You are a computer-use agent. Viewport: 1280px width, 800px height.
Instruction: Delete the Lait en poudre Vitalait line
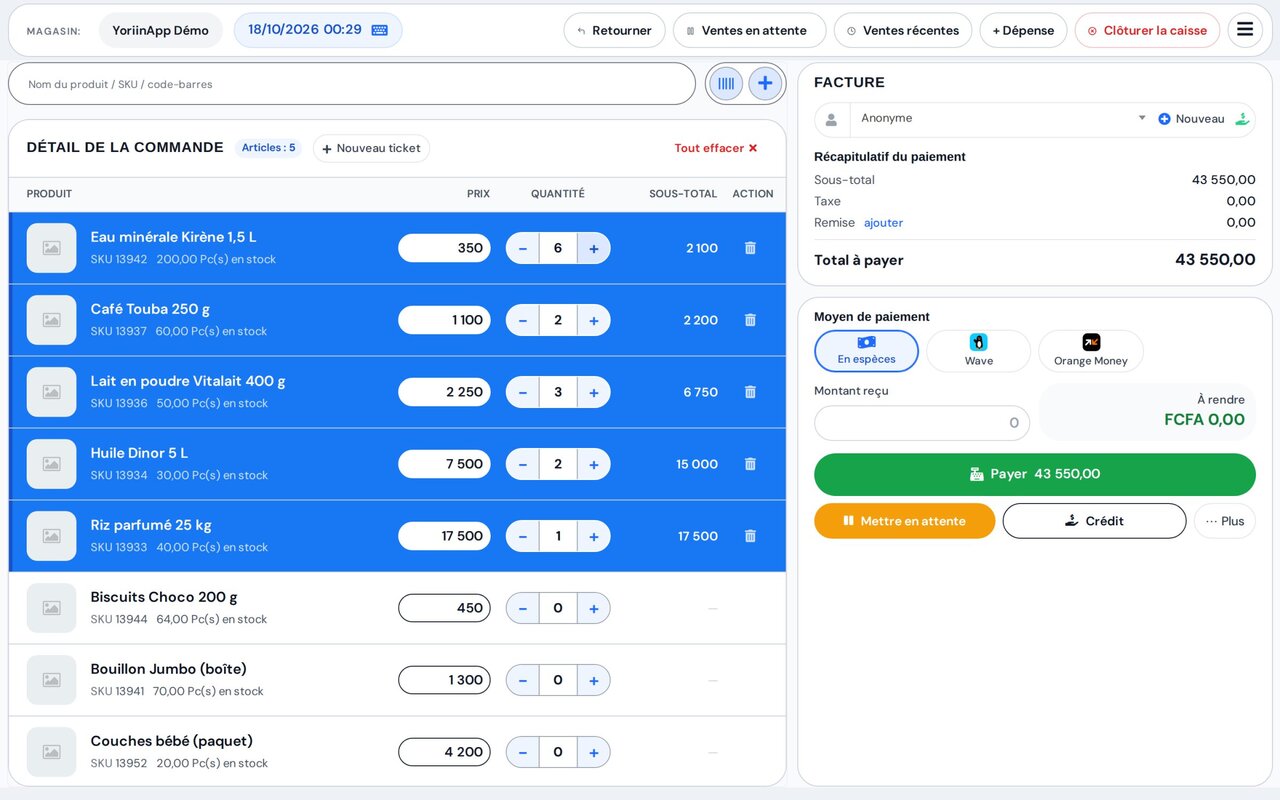pos(750,392)
